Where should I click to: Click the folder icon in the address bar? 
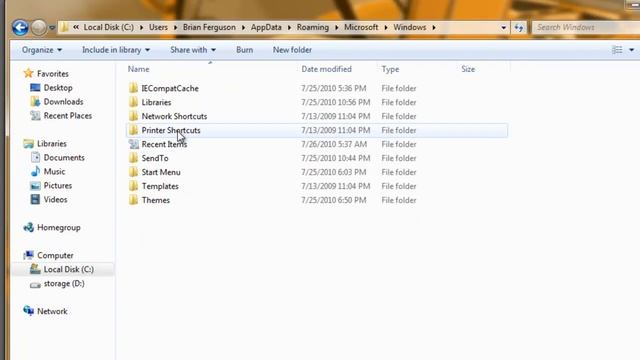tap(64, 27)
